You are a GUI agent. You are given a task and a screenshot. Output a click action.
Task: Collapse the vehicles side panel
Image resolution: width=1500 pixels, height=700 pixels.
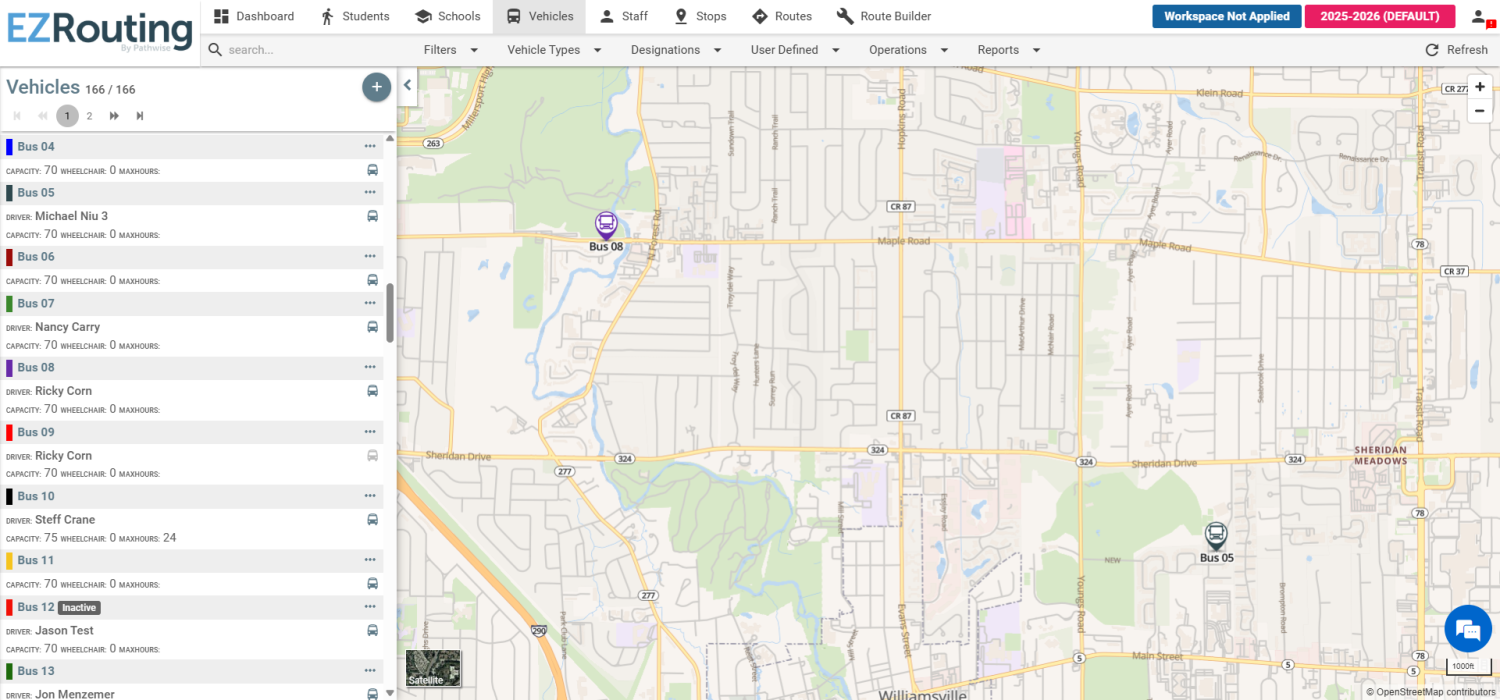[408, 86]
